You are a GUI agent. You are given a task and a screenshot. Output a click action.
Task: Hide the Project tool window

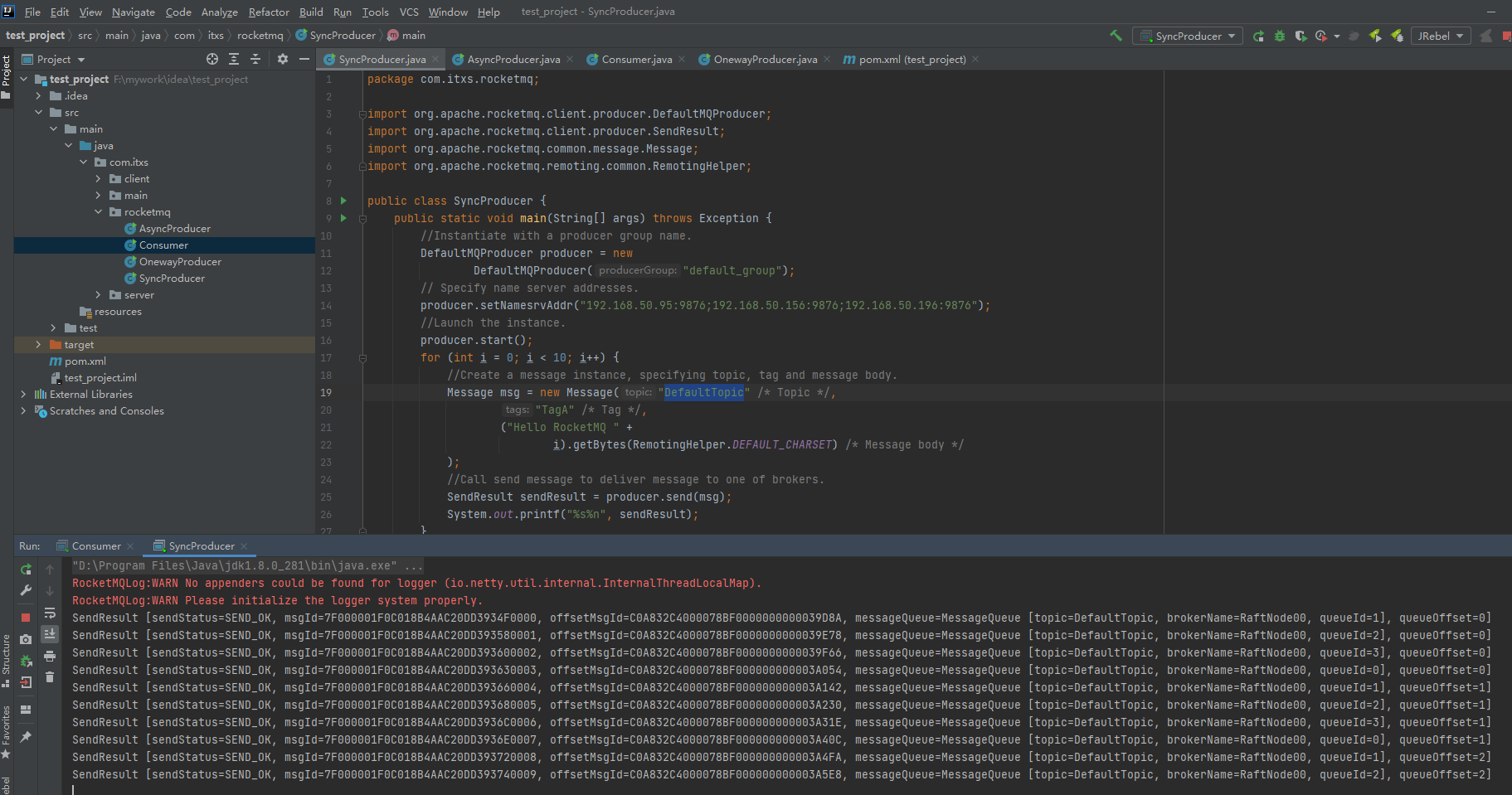304,59
